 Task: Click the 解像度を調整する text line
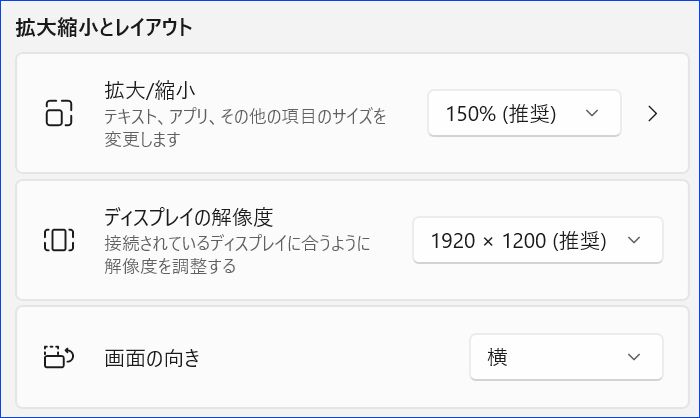tap(170, 267)
